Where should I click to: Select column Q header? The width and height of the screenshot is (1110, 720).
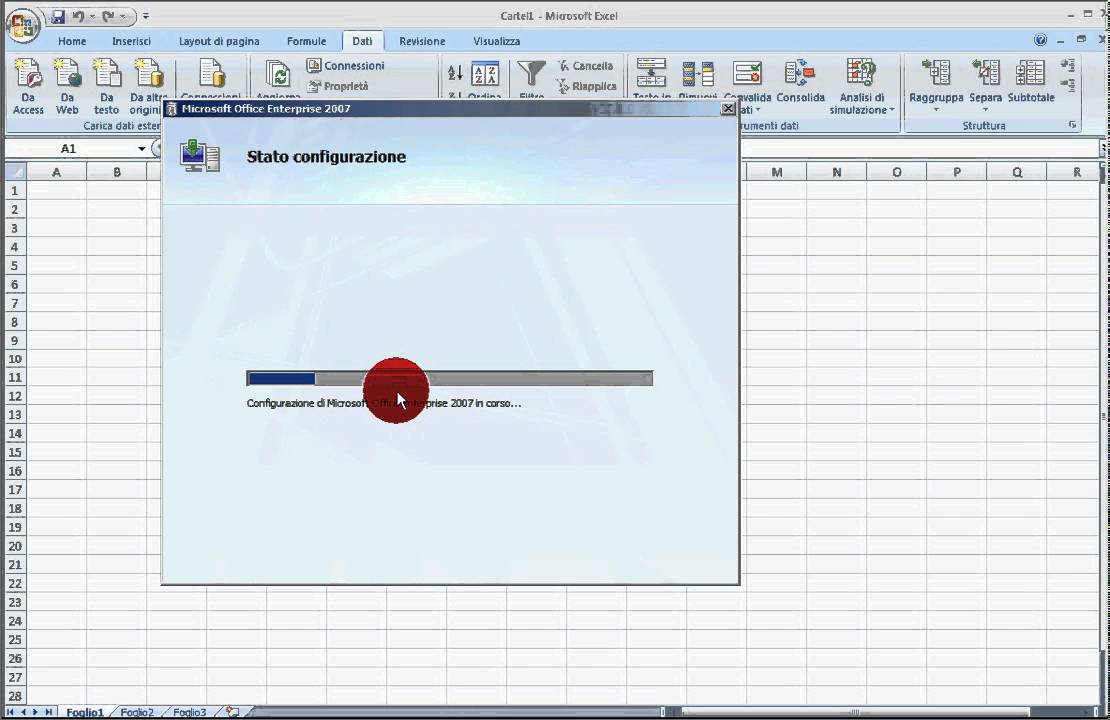click(x=1017, y=172)
